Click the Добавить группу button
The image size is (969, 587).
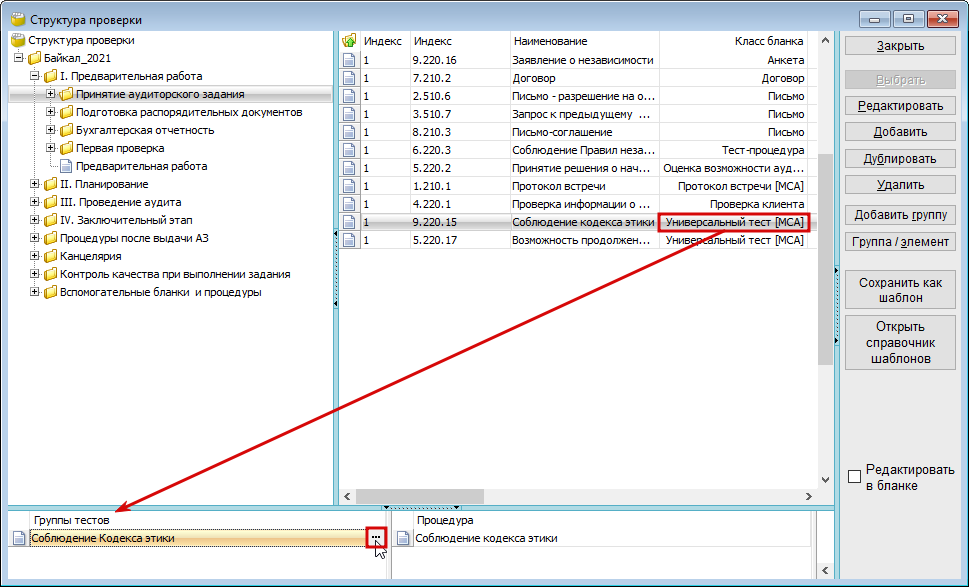coord(900,215)
